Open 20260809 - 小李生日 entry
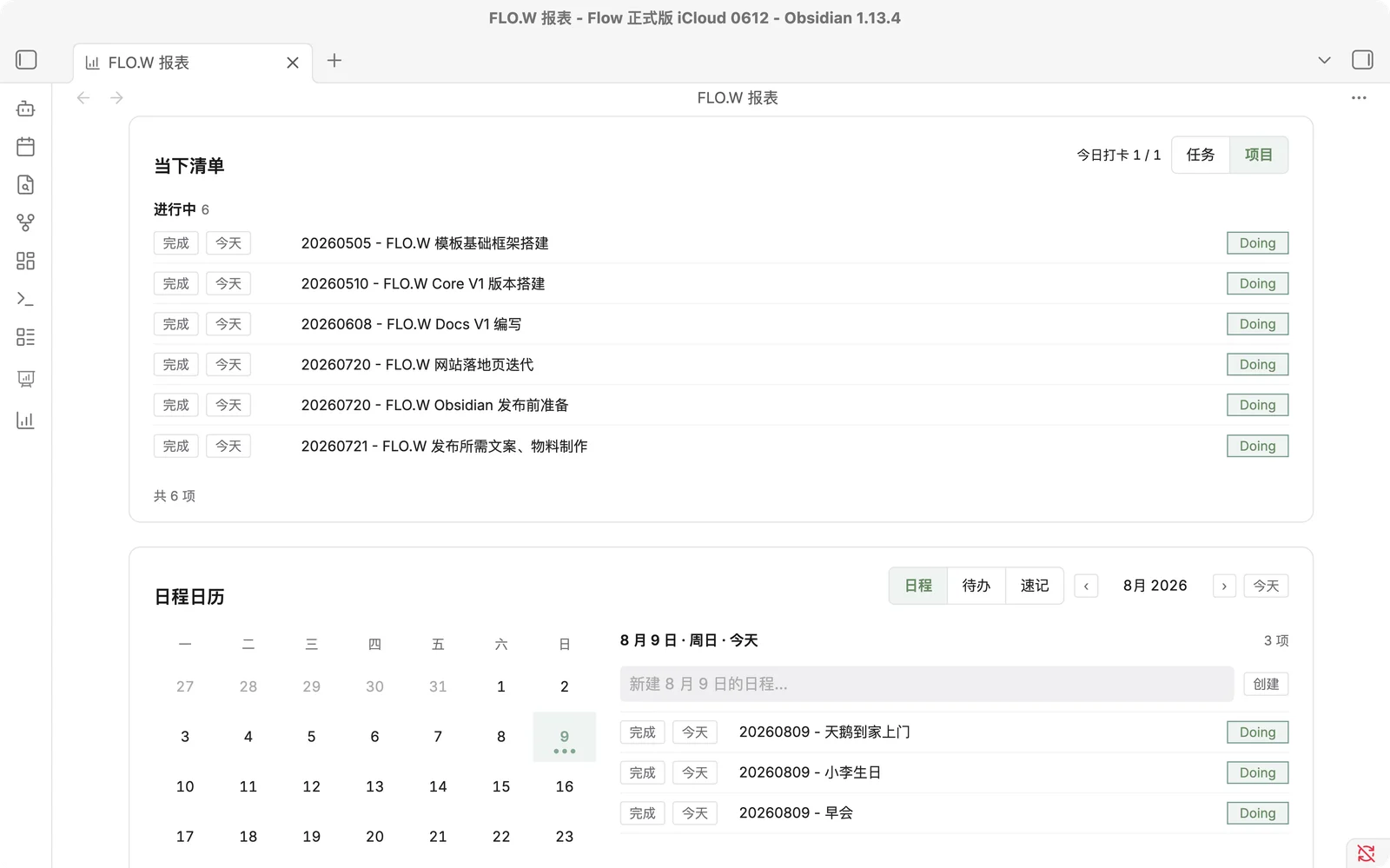The height and width of the screenshot is (868, 1390). coord(810,772)
